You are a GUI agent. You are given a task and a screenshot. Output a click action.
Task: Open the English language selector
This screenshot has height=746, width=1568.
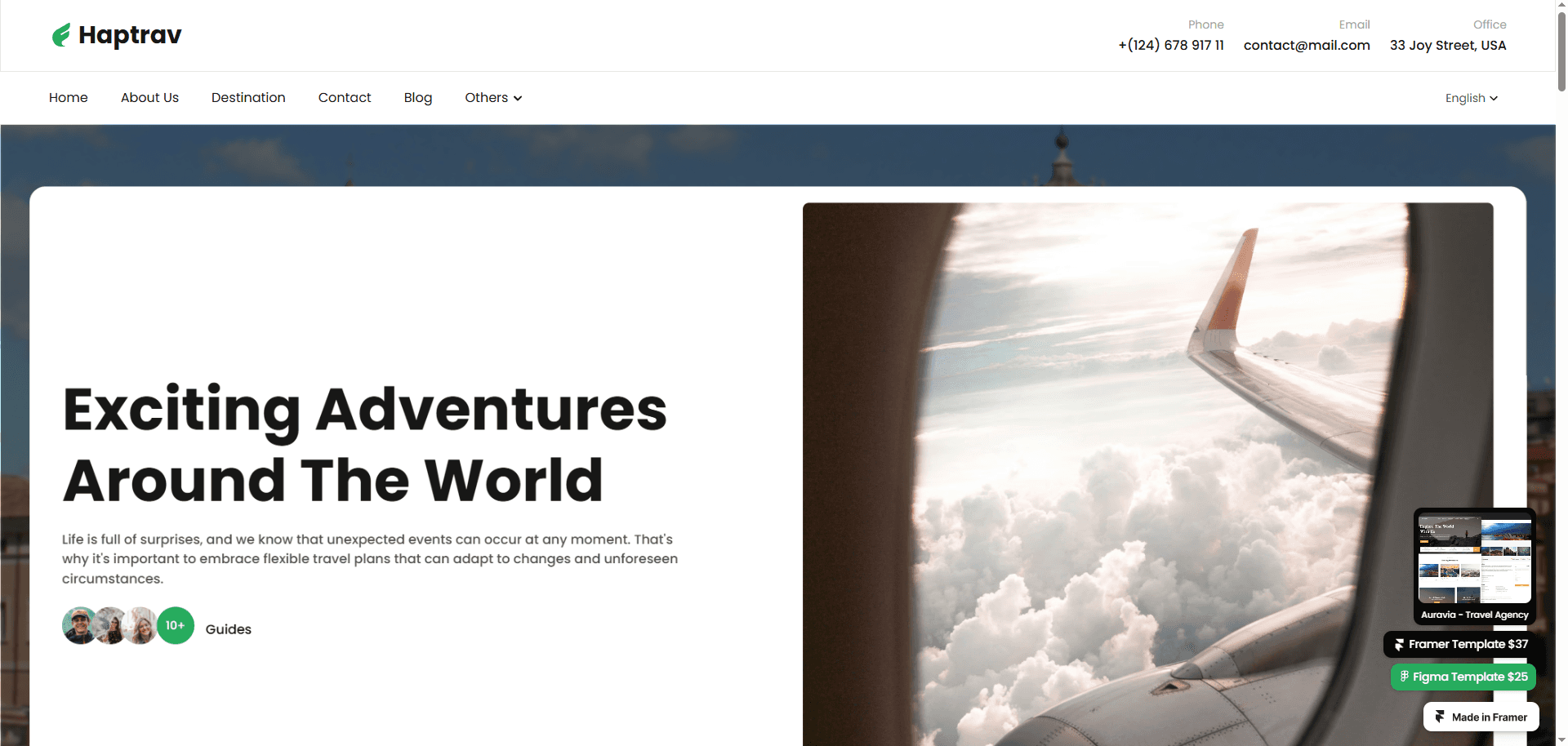click(x=1472, y=98)
